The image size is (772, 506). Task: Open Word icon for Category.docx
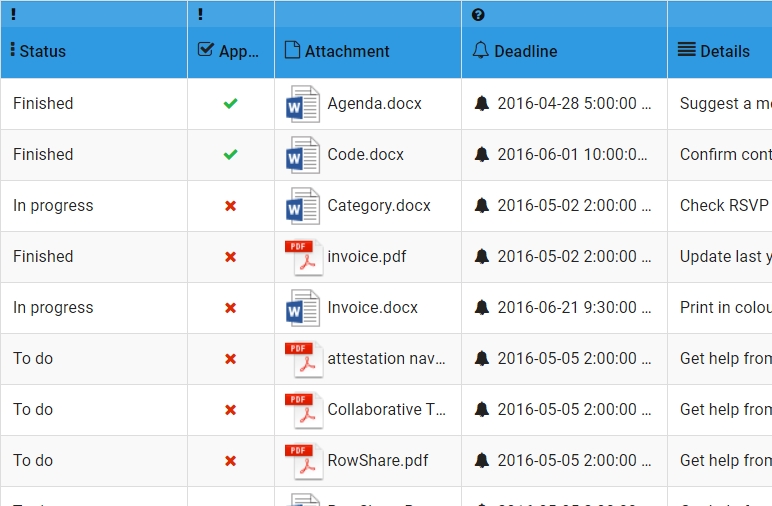pyautogui.click(x=303, y=206)
